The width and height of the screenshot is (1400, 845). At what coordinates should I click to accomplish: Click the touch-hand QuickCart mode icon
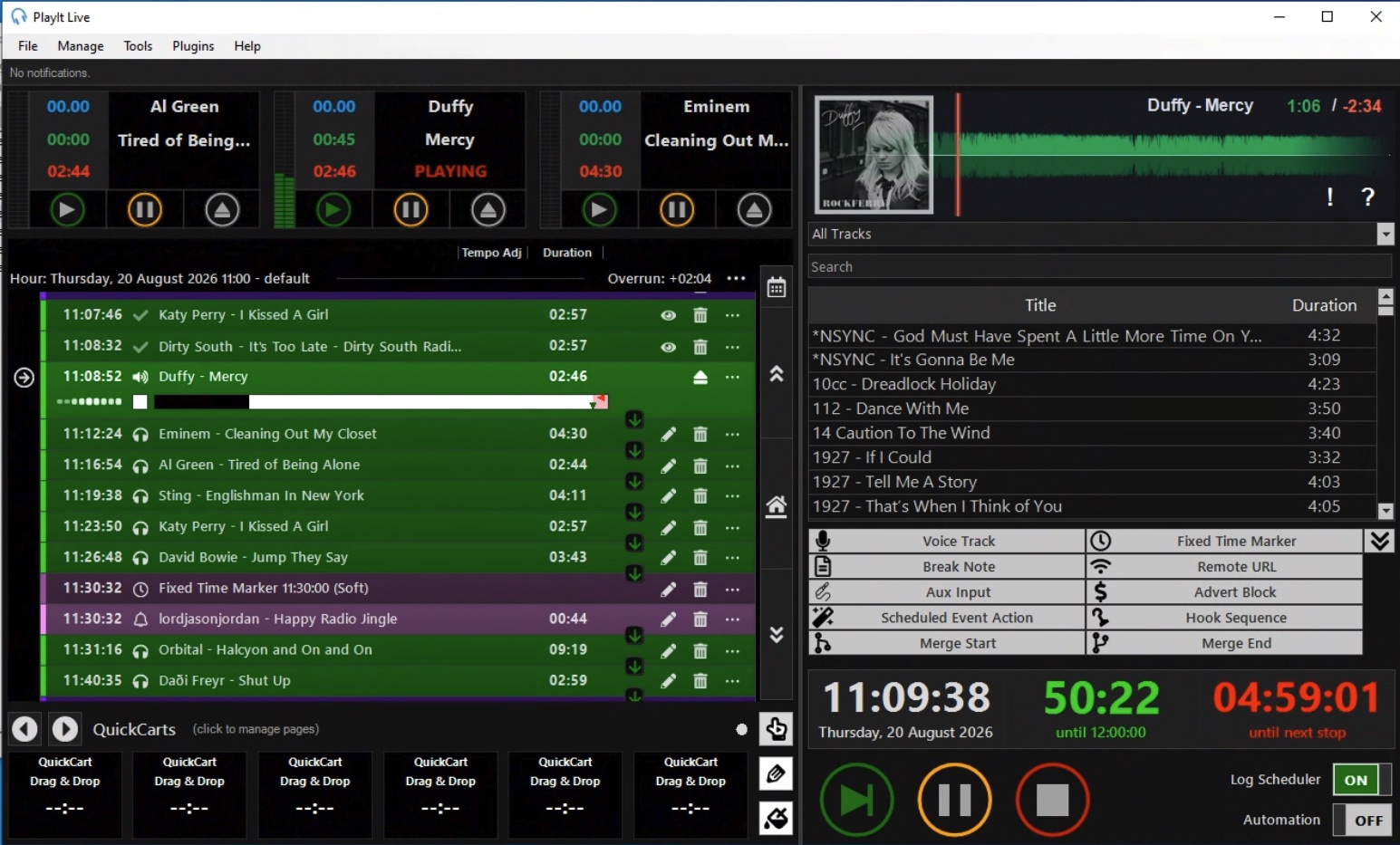(777, 728)
